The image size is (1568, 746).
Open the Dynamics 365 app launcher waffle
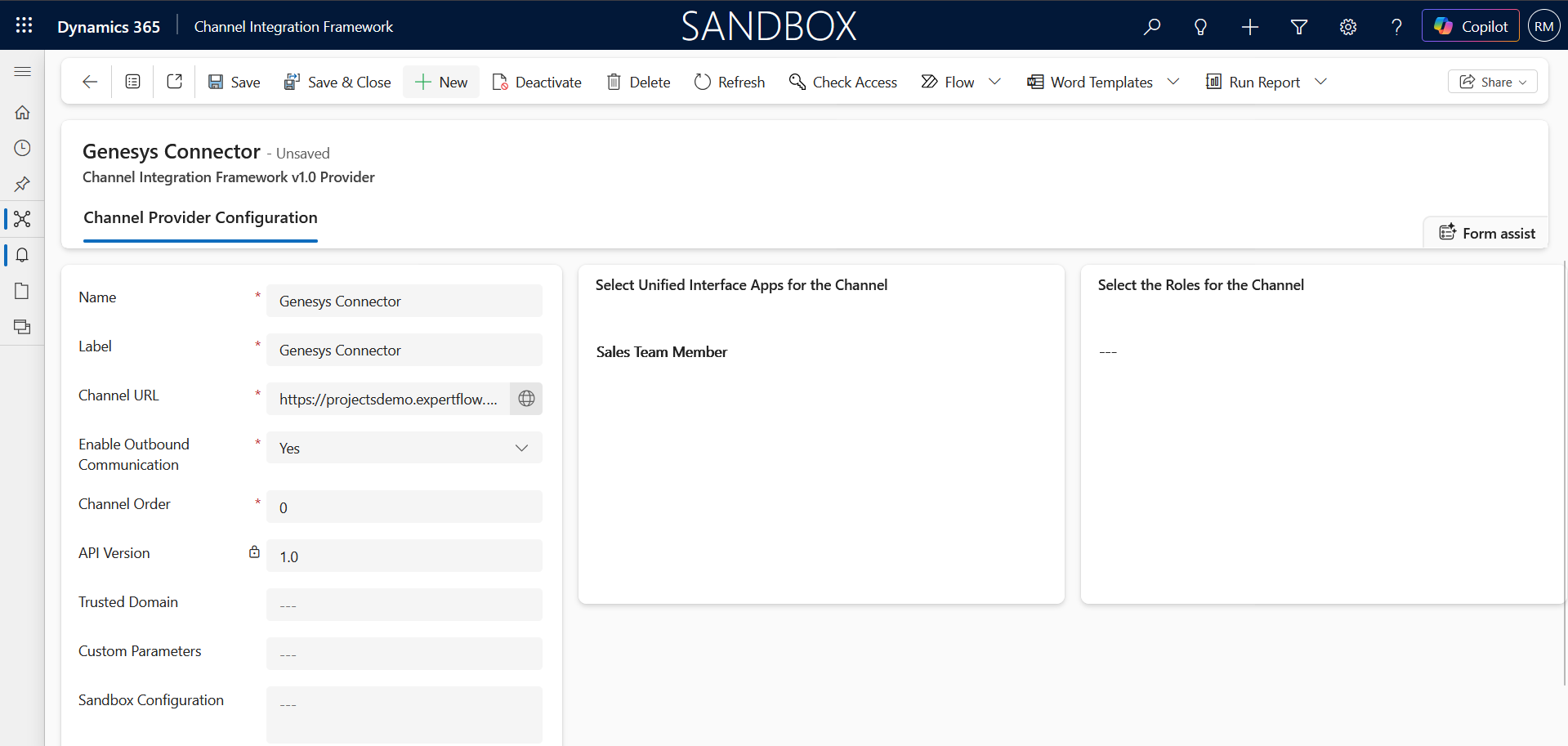click(x=24, y=25)
